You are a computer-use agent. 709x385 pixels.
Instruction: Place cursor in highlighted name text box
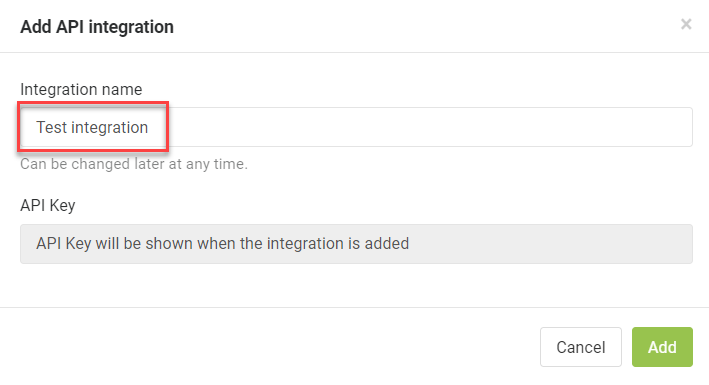click(x=356, y=127)
